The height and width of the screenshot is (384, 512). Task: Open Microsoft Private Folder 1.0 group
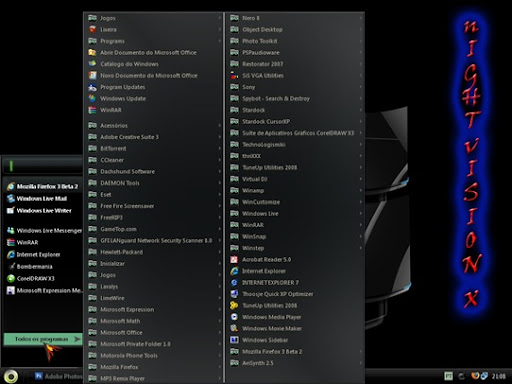coord(154,344)
